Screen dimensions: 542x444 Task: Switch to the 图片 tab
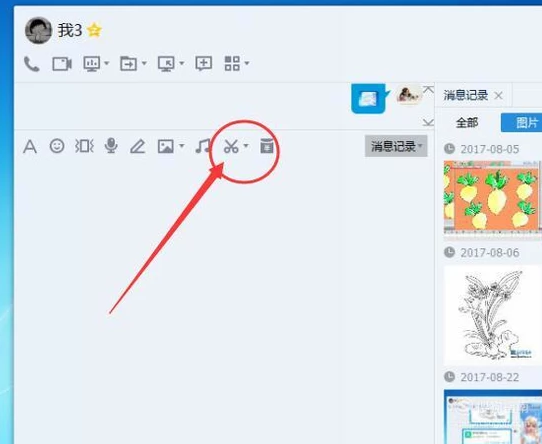click(521, 122)
